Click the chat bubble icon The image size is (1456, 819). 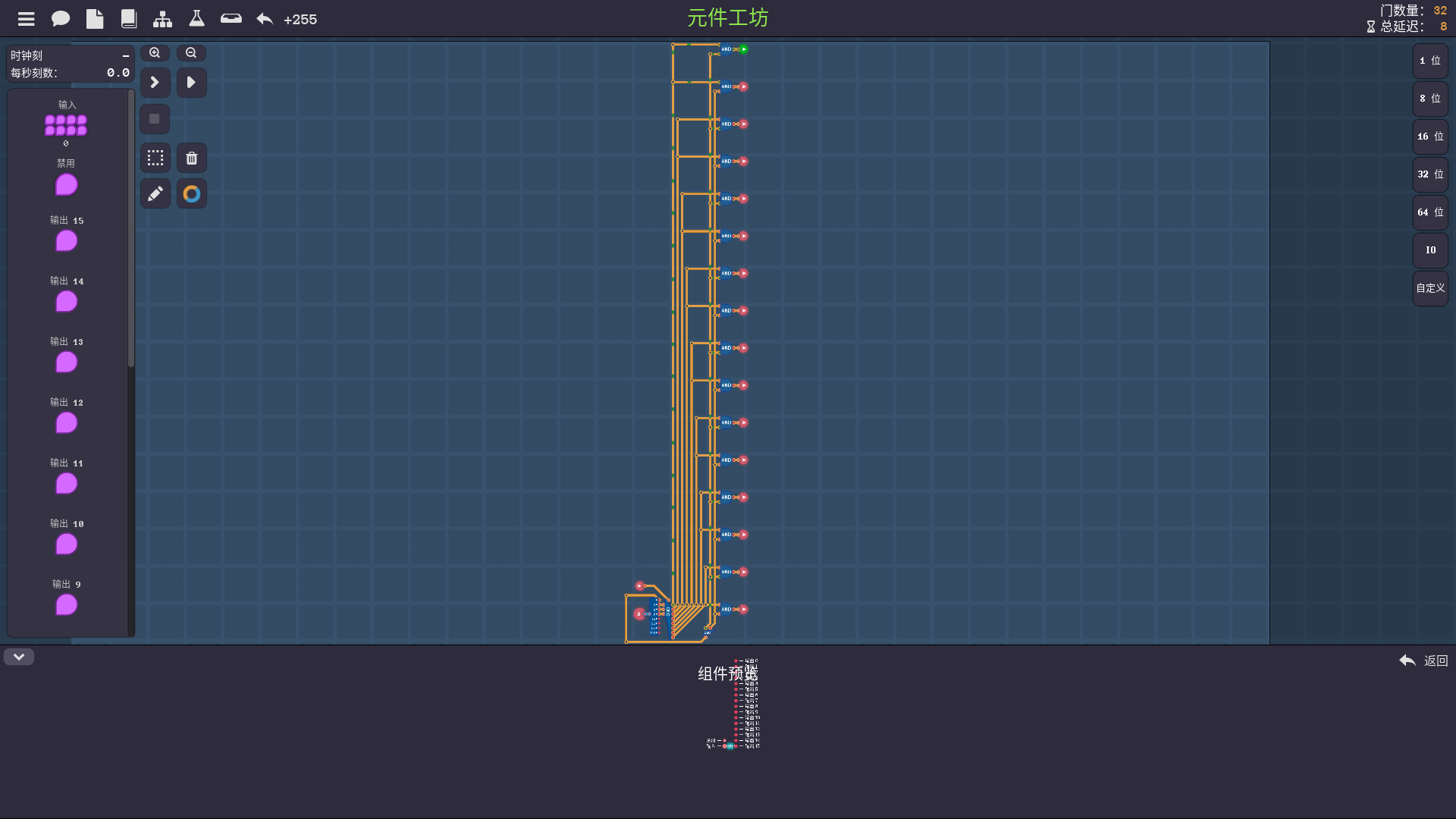tap(61, 19)
